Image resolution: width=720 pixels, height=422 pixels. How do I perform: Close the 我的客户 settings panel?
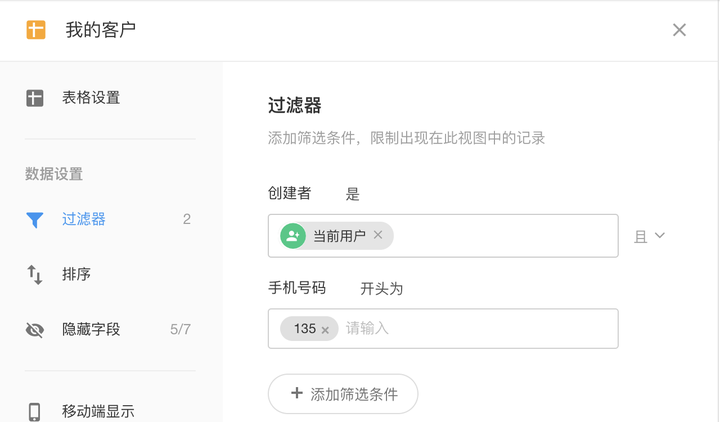pyautogui.click(x=679, y=30)
